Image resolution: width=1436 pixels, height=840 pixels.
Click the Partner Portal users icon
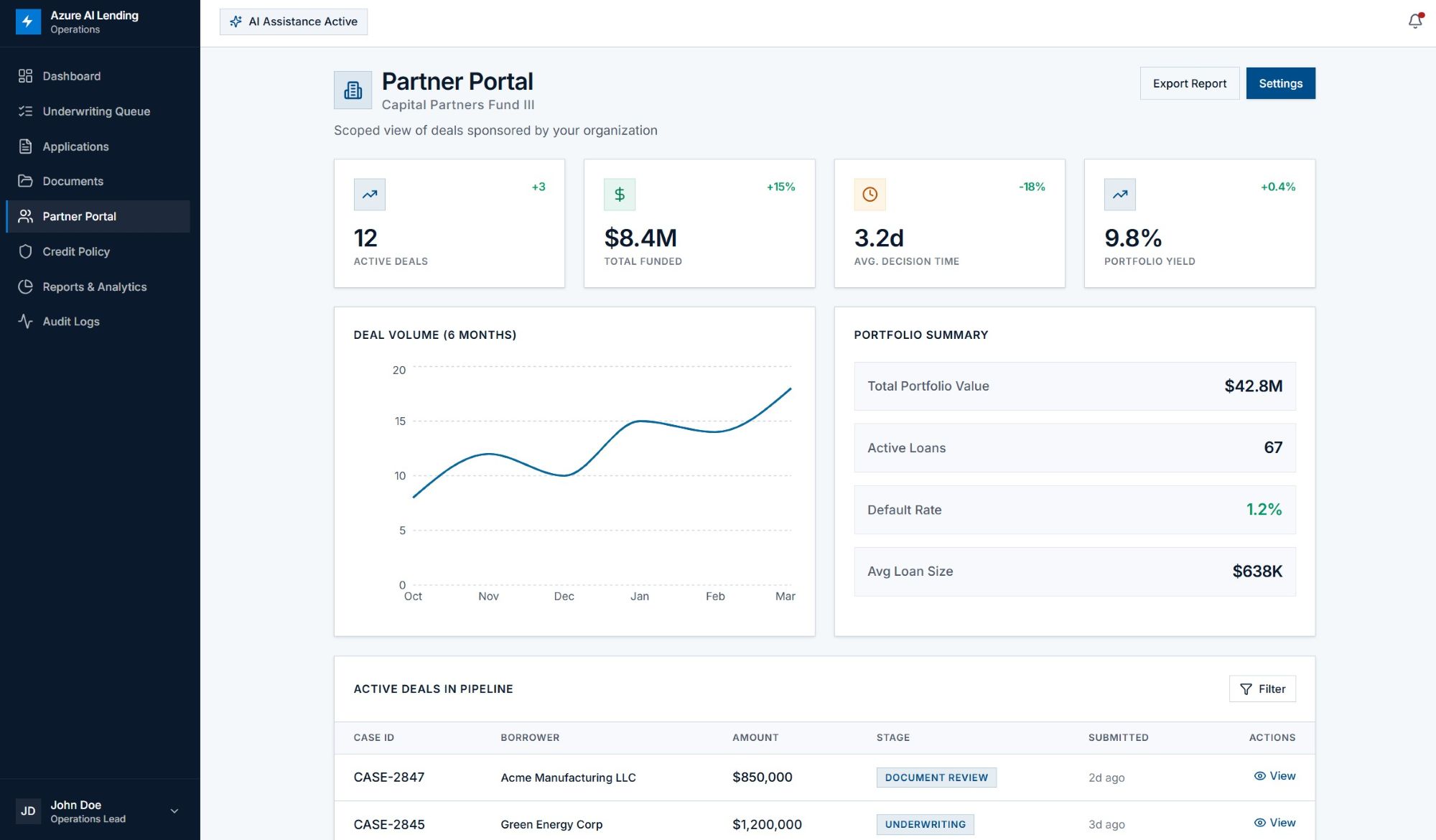tap(25, 216)
